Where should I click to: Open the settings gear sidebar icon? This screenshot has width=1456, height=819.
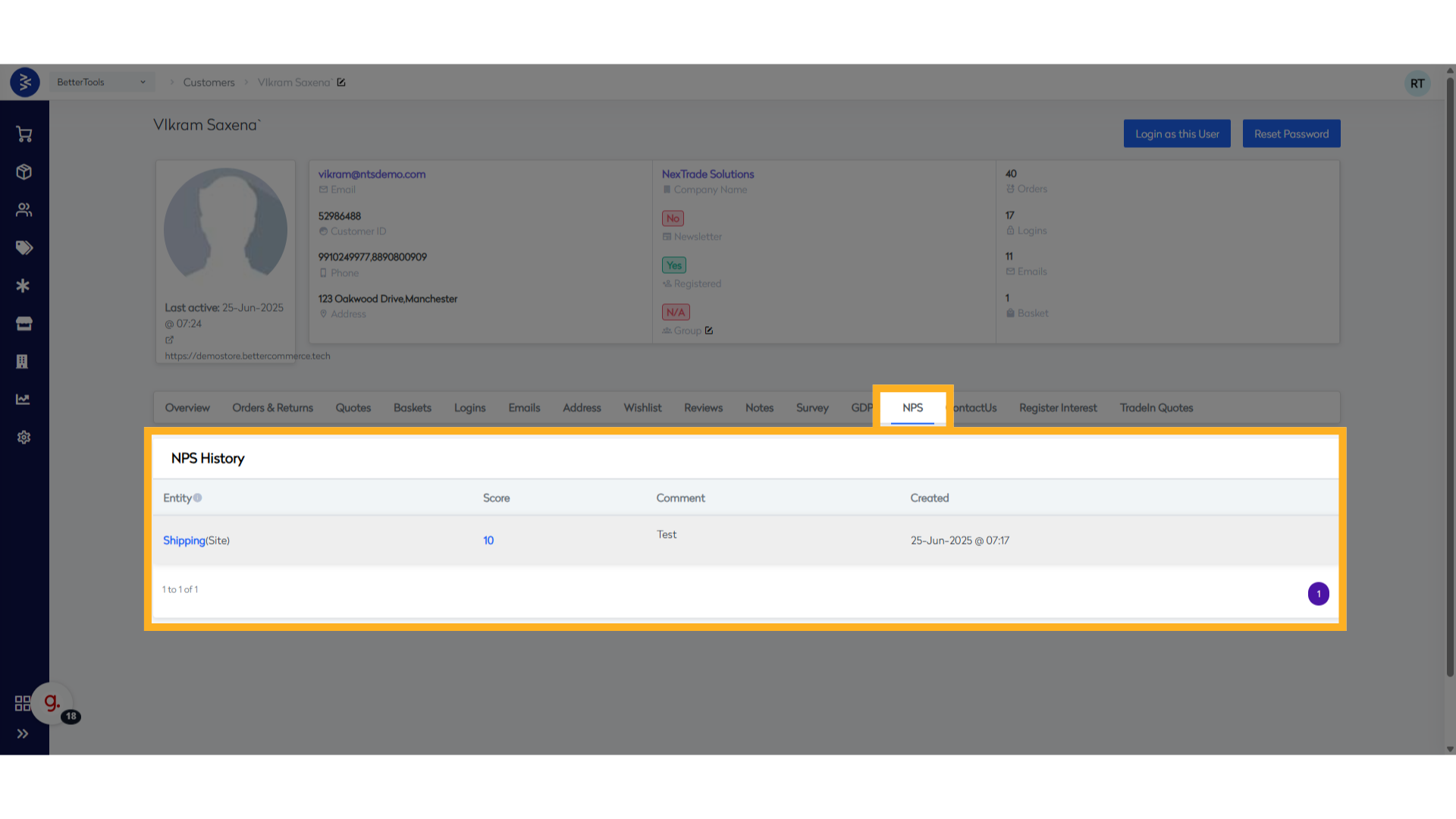pyautogui.click(x=24, y=438)
